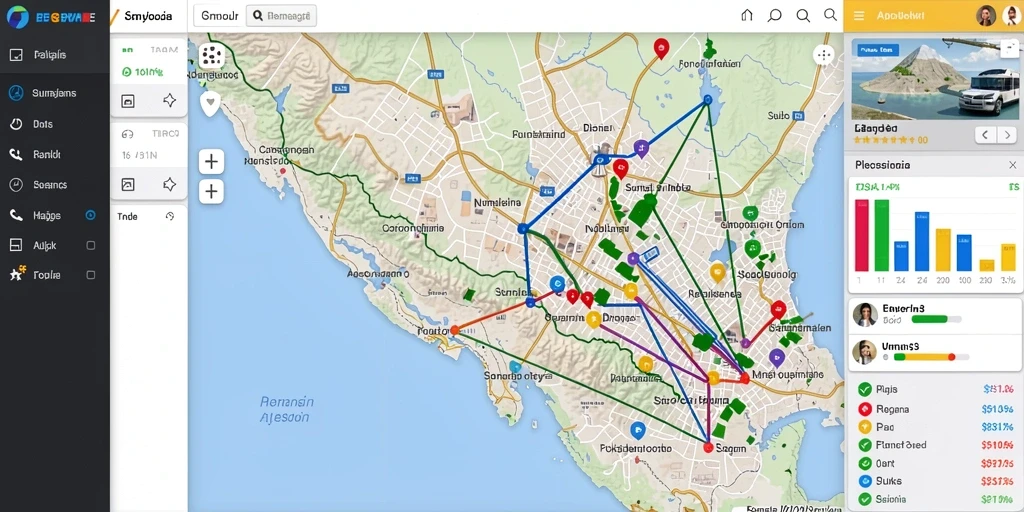Click the star icon in first side card
This screenshot has height=512, width=1024.
pos(169,100)
